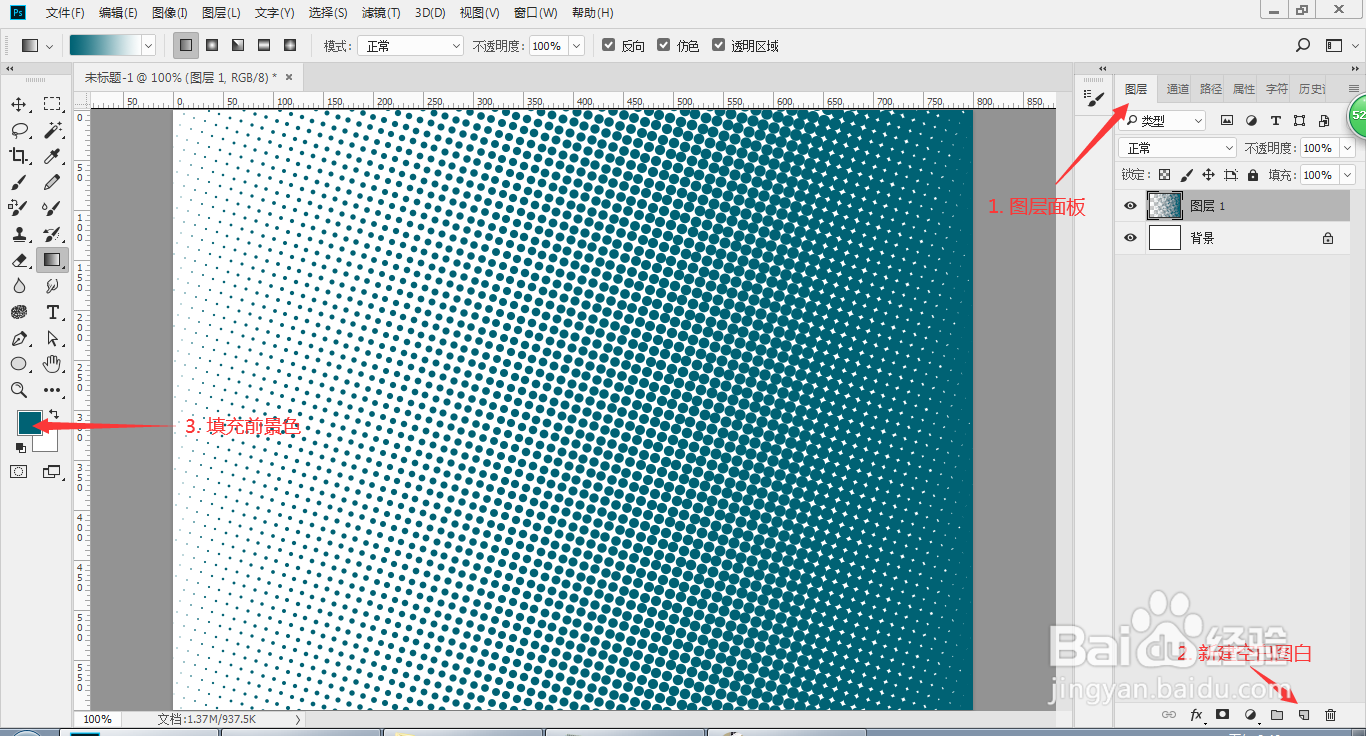Screen dimensions: 1366x736
Task: Select the Zoom magnifier tool
Action: pos(19,390)
